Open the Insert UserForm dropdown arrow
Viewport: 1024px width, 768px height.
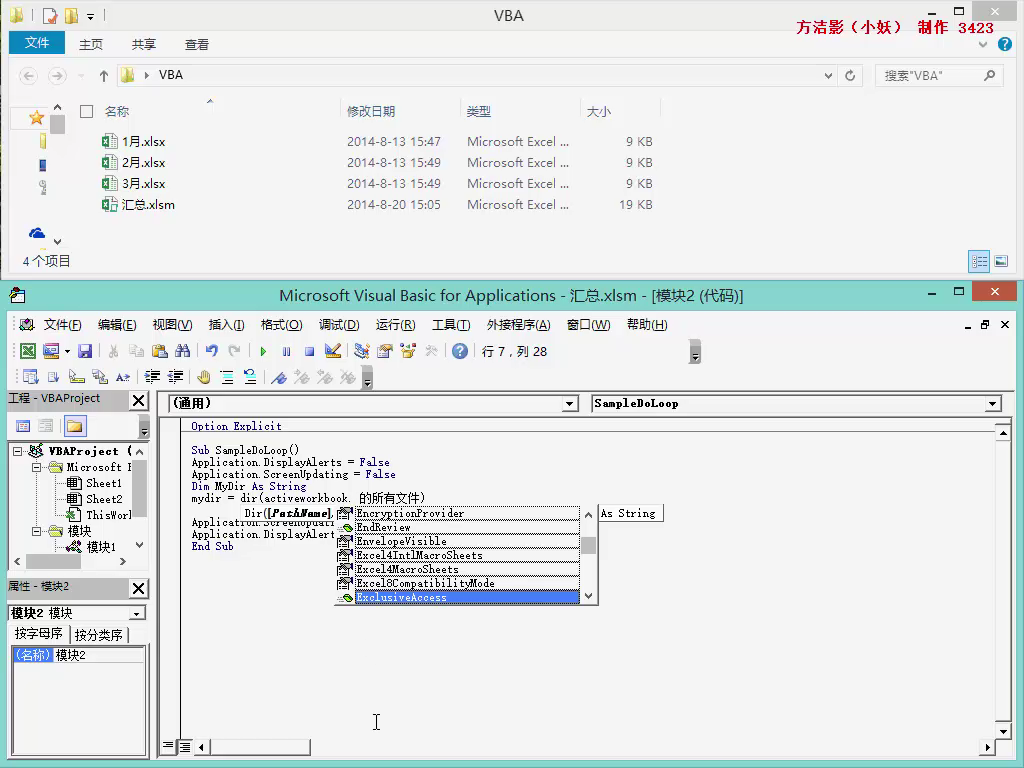point(67,351)
